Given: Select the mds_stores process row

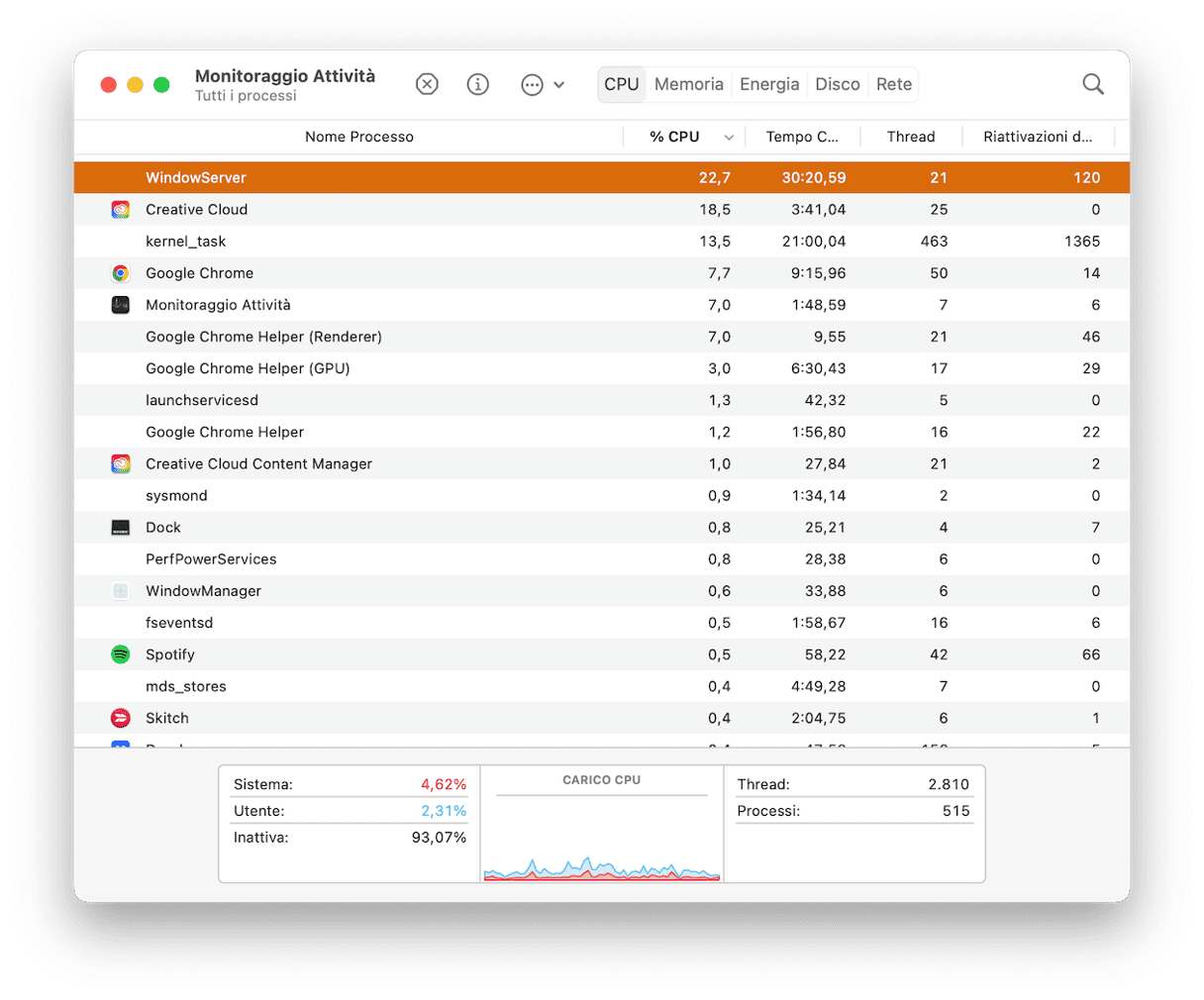Looking at the screenshot, I should pyautogui.click(x=602, y=686).
